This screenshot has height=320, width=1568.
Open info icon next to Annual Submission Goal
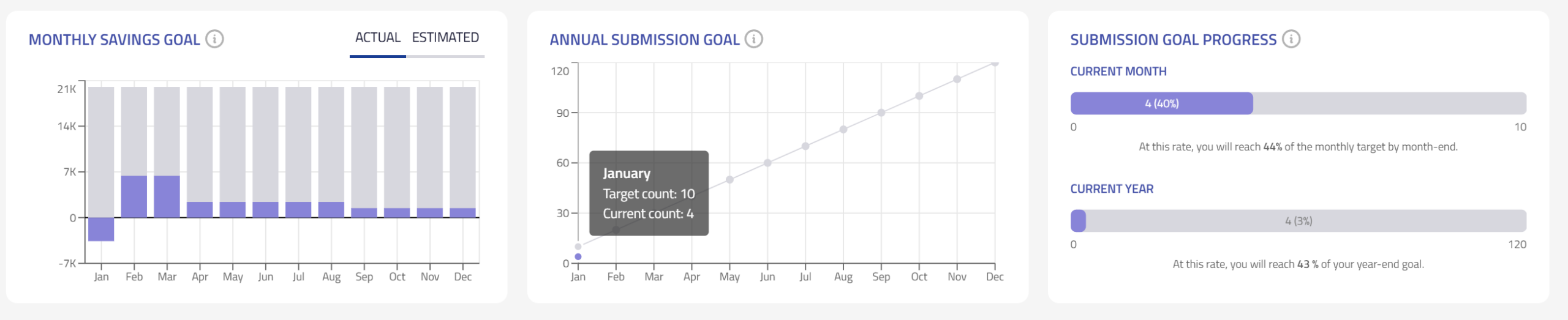(753, 39)
